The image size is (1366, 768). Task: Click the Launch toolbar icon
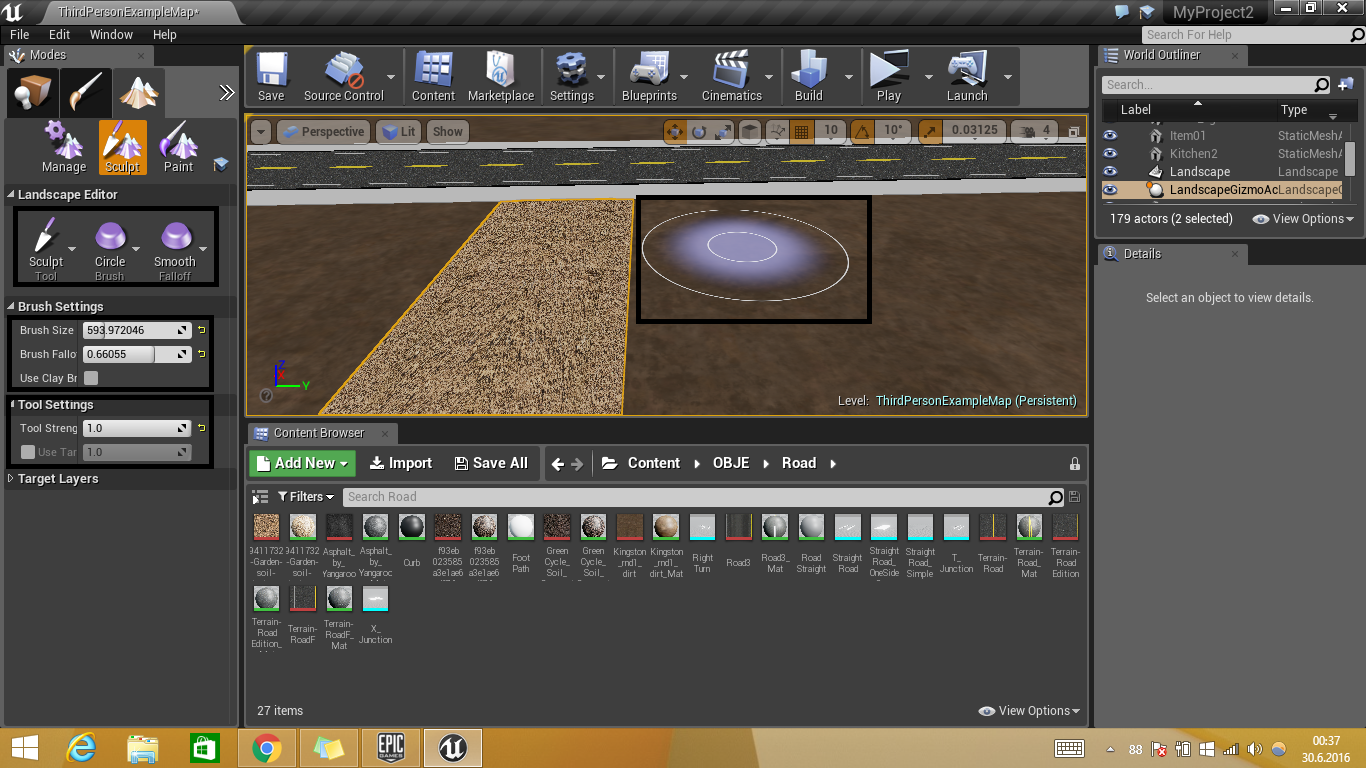click(x=967, y=77)
